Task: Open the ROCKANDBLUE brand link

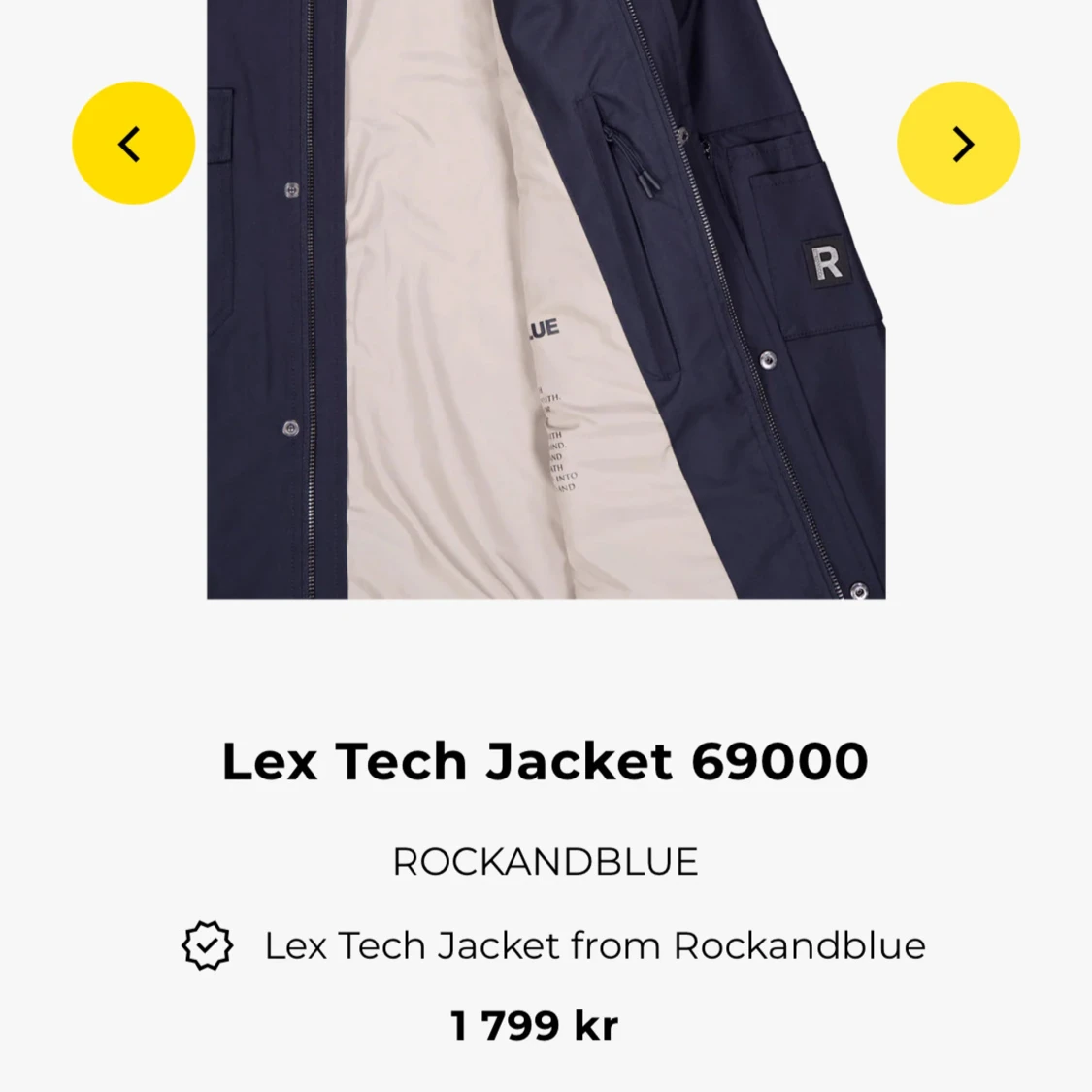Action: click(x=546, y=862)
